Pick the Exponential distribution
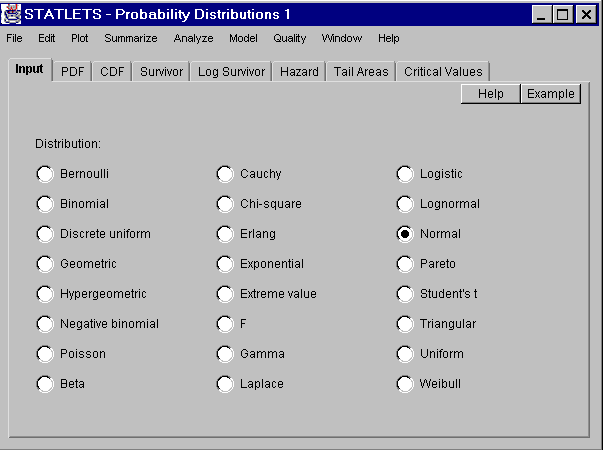 click(x=225, y=264)
